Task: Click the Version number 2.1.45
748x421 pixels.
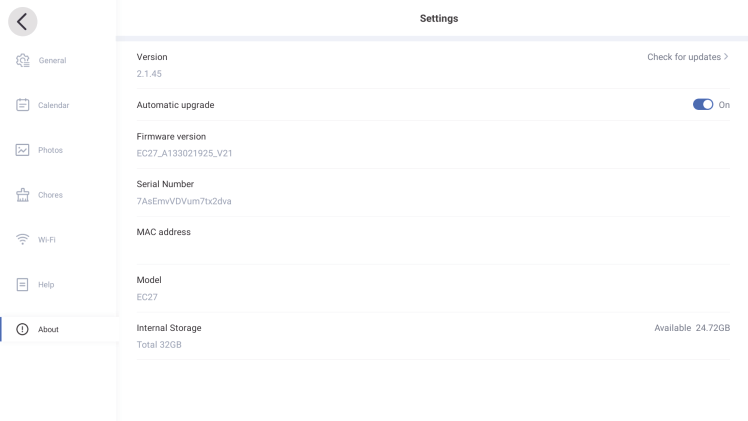Action: coord(149,74)
